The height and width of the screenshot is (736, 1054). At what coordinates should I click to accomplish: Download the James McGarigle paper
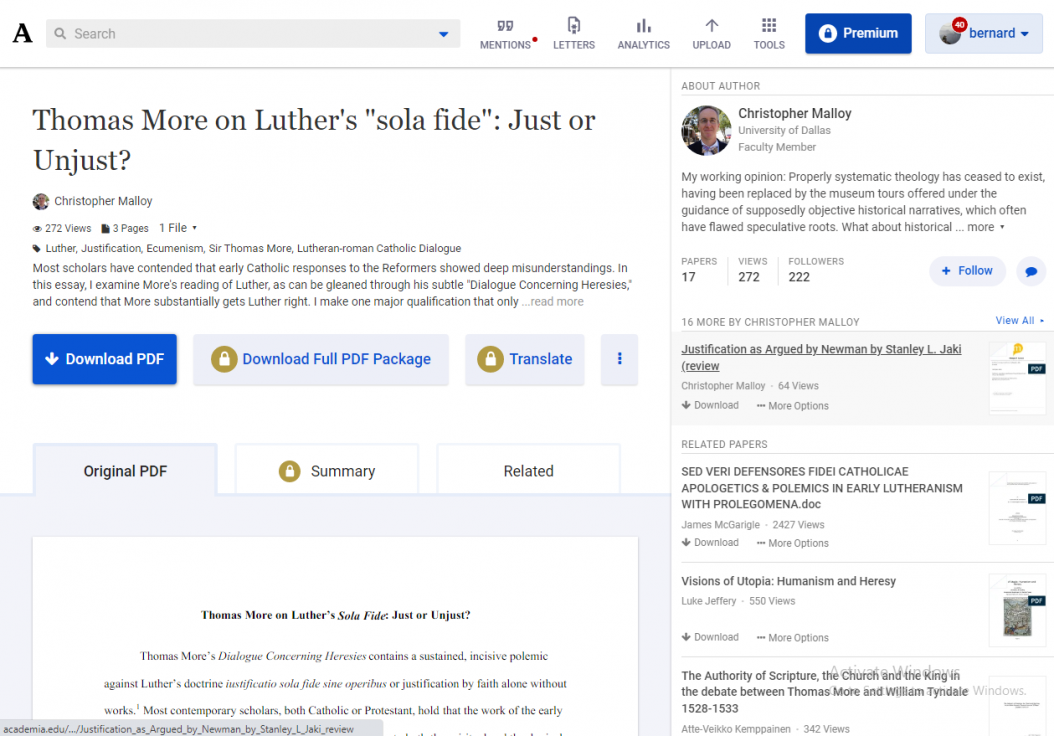[x=710, y=542]
